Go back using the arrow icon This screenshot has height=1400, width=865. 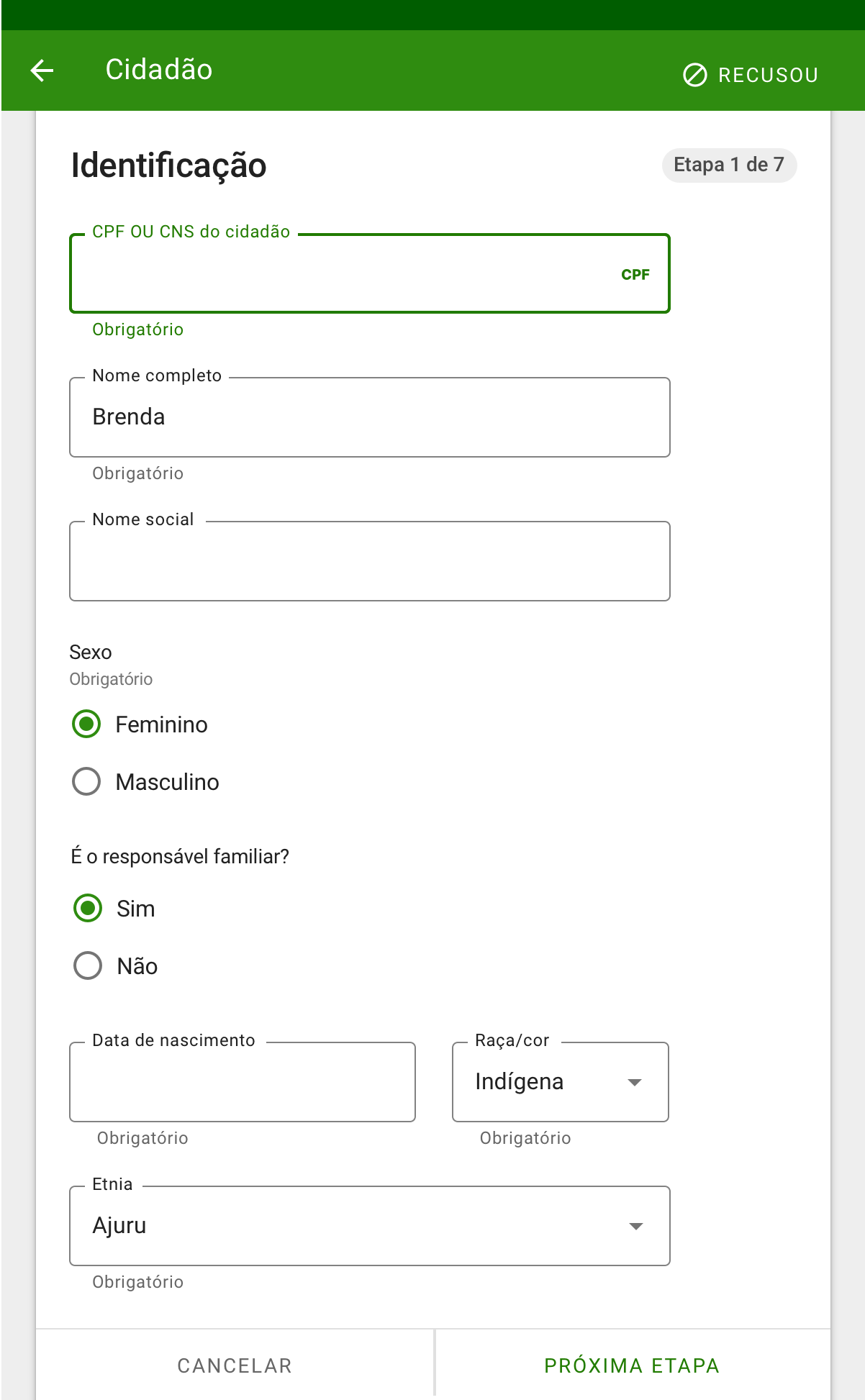(x=42, y=70)
